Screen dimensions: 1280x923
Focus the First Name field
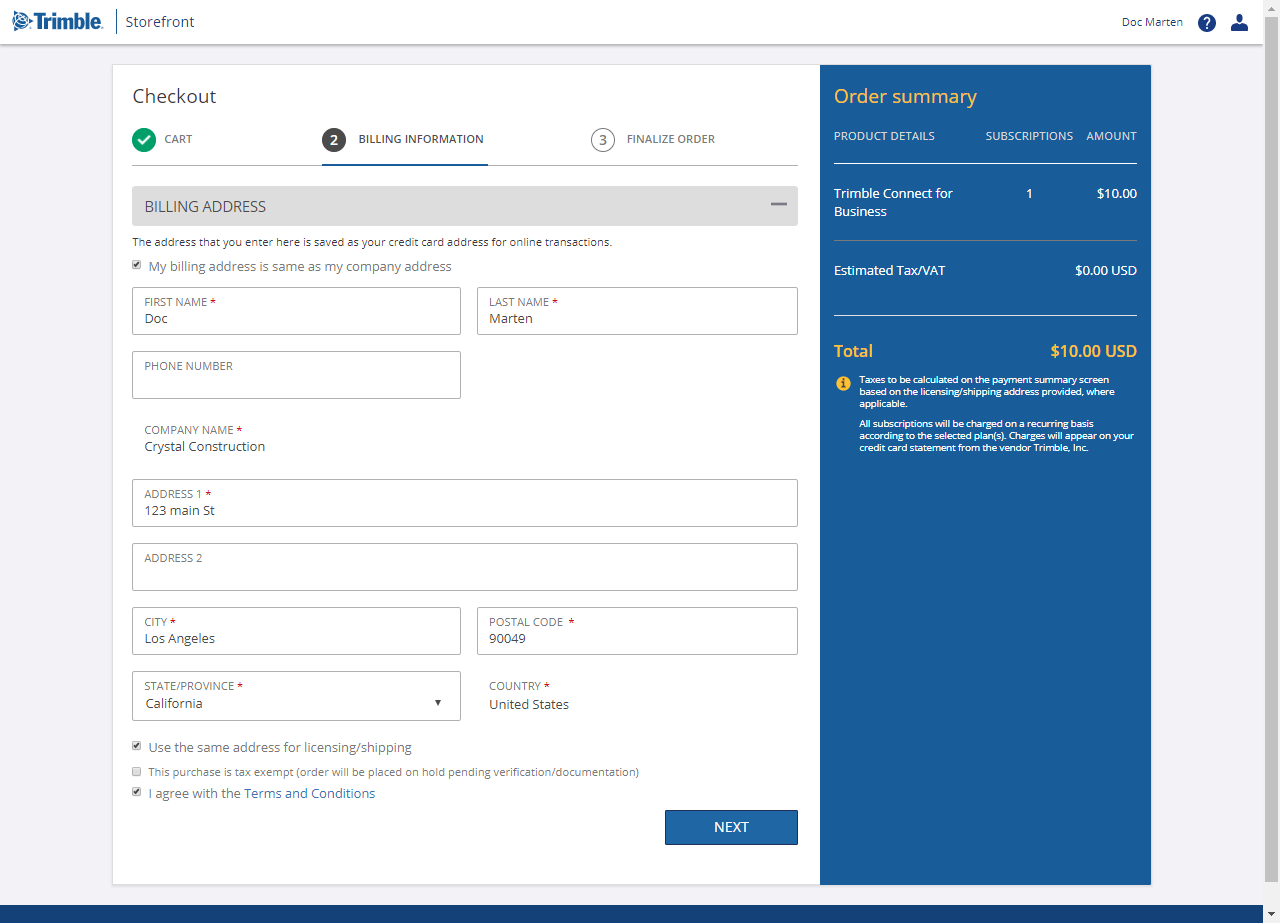coord(296,311)
